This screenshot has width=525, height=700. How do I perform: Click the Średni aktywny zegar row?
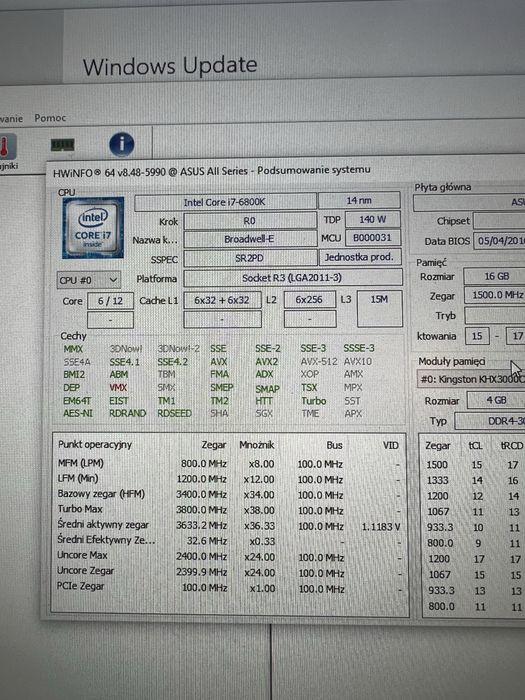click(x=229, y=525)
